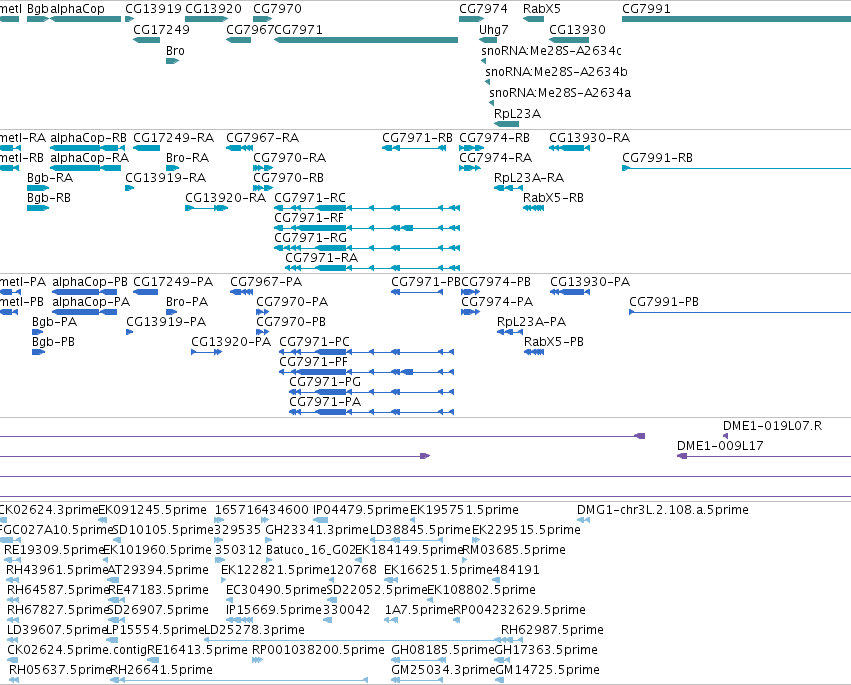
Task: Select the CG7971-PG protein feature
Action: 371,392
